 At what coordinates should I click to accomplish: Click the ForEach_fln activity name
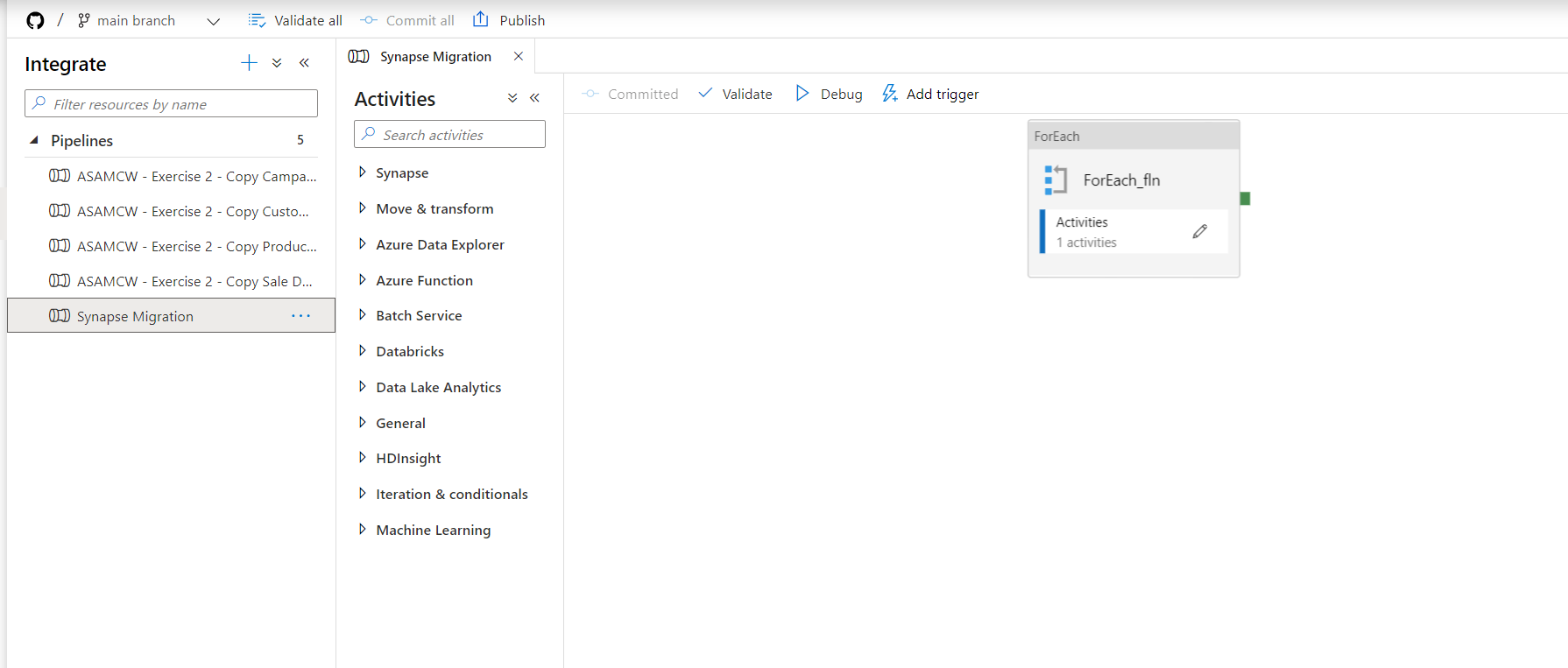pos(1121,179)
